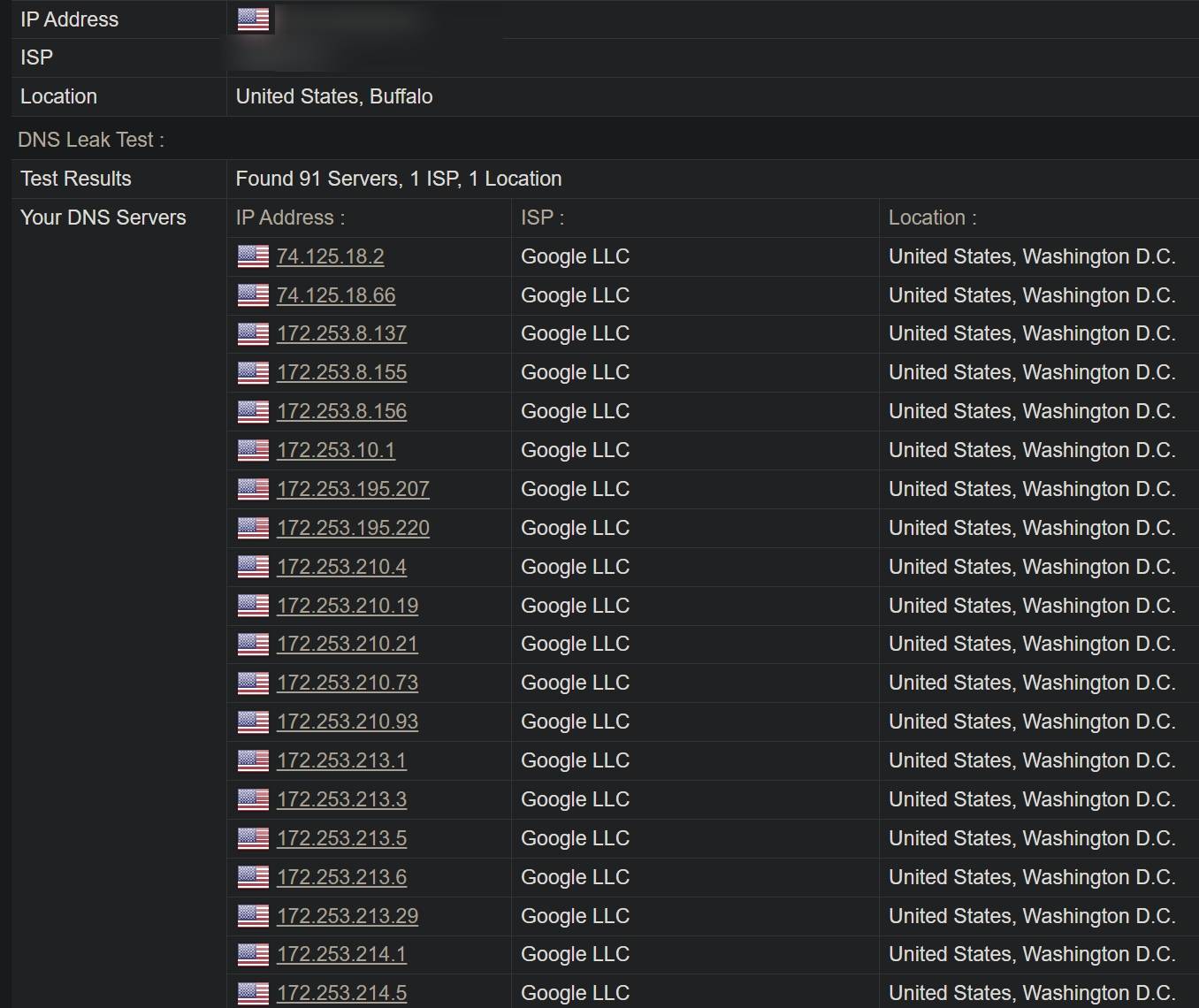Click the US flag next to 172.253.213.5
The height and width of the screenshot is (1008, 1199).
[253, 838]
